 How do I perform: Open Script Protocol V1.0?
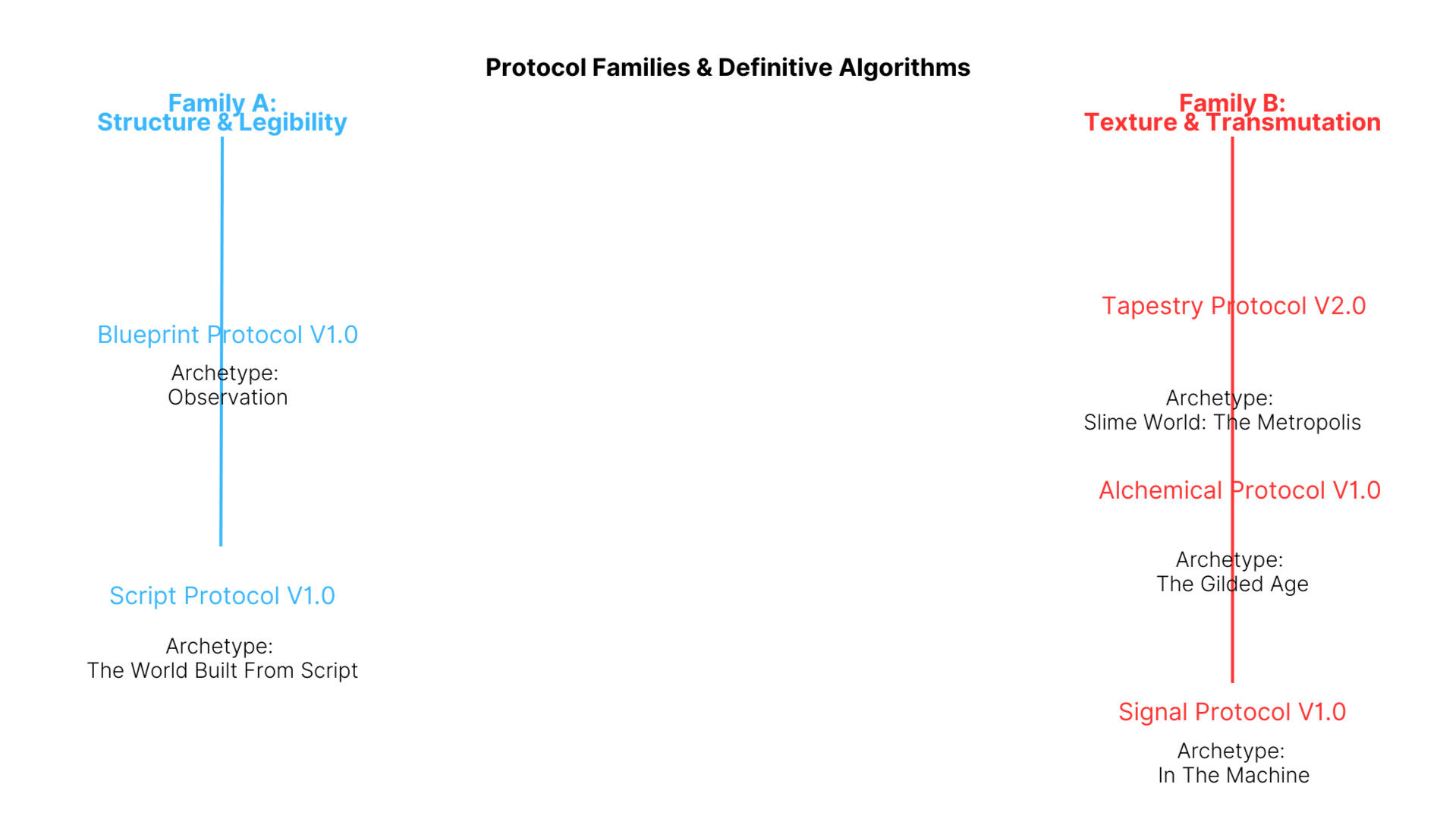[222, 596]
